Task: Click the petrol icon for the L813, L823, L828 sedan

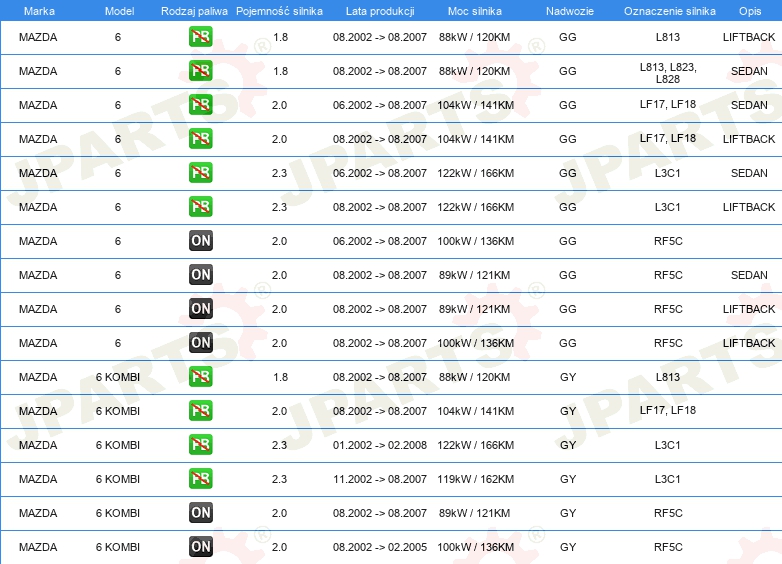Action: tap(200, 71)
